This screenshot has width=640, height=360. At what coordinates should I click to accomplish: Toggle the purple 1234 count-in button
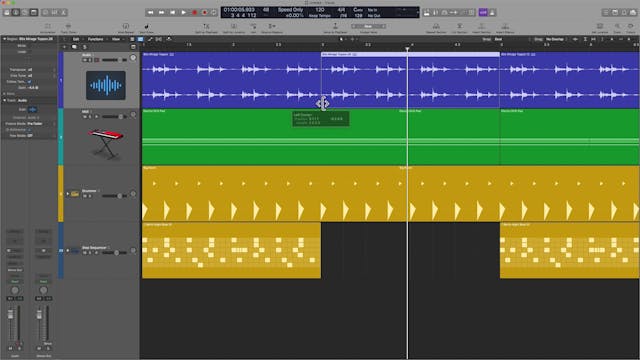[x=483, y=13]
